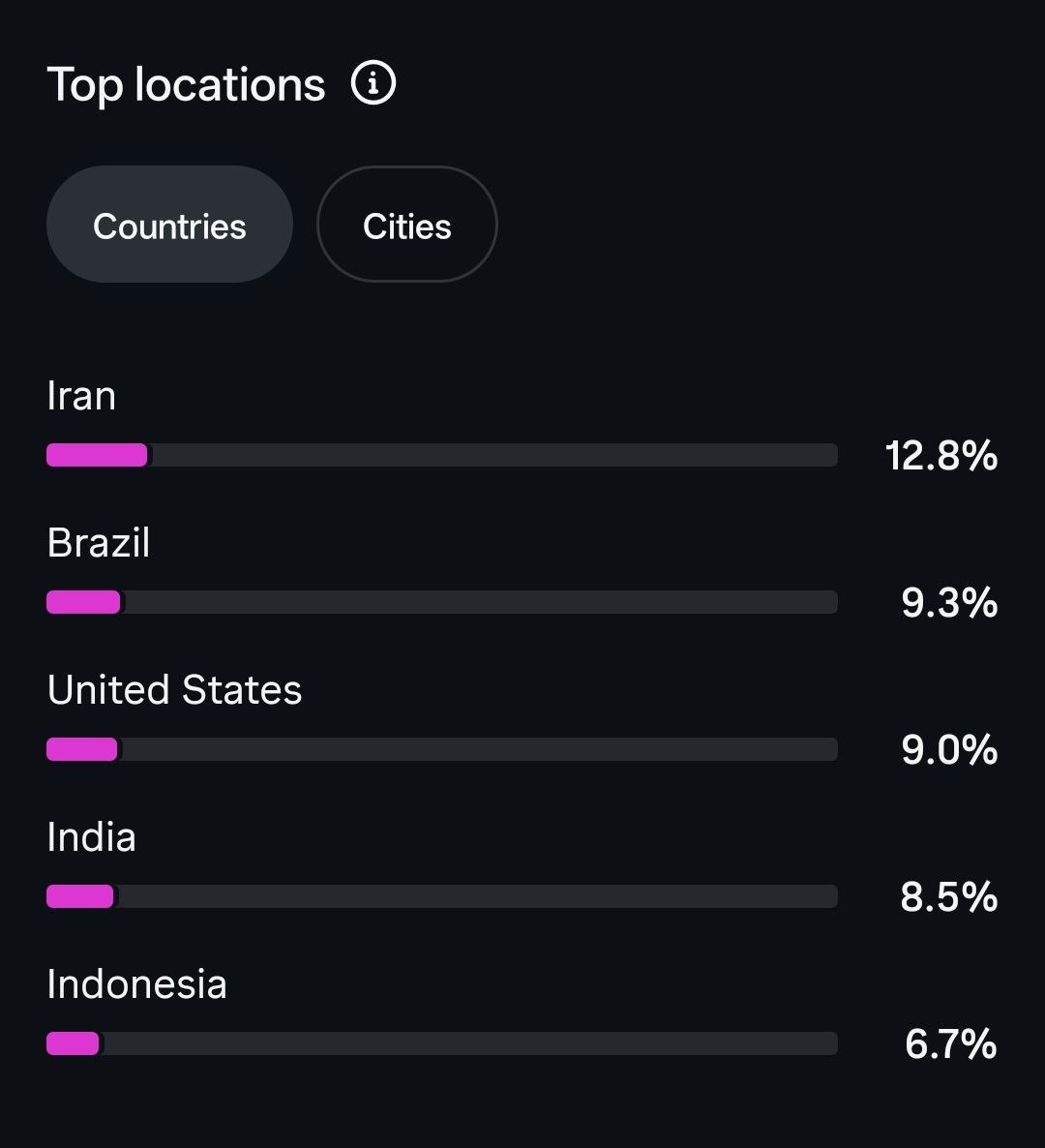Click the United States pink progress bar
This screenshot has height=1148, width=1045.
pyautogui.click(x=82, y=749)
